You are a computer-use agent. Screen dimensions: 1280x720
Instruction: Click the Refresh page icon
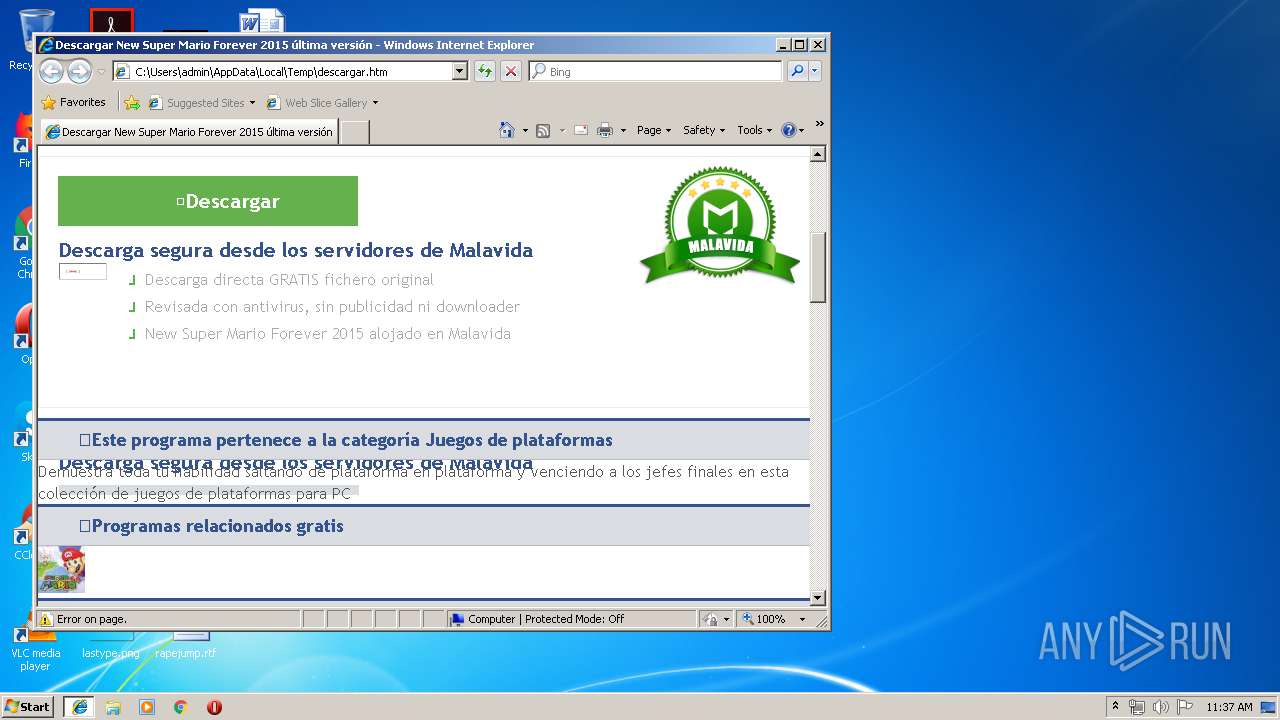(485, 72)
